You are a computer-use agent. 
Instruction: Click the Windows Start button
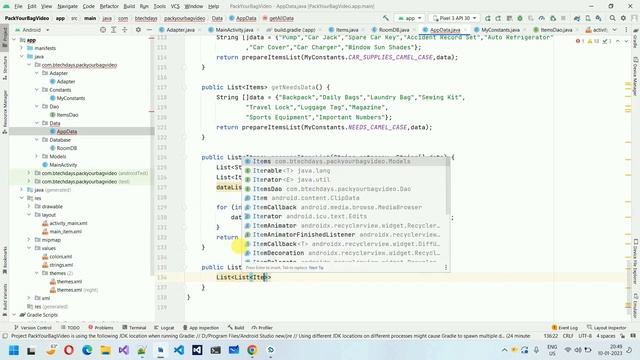coord(14,350)
